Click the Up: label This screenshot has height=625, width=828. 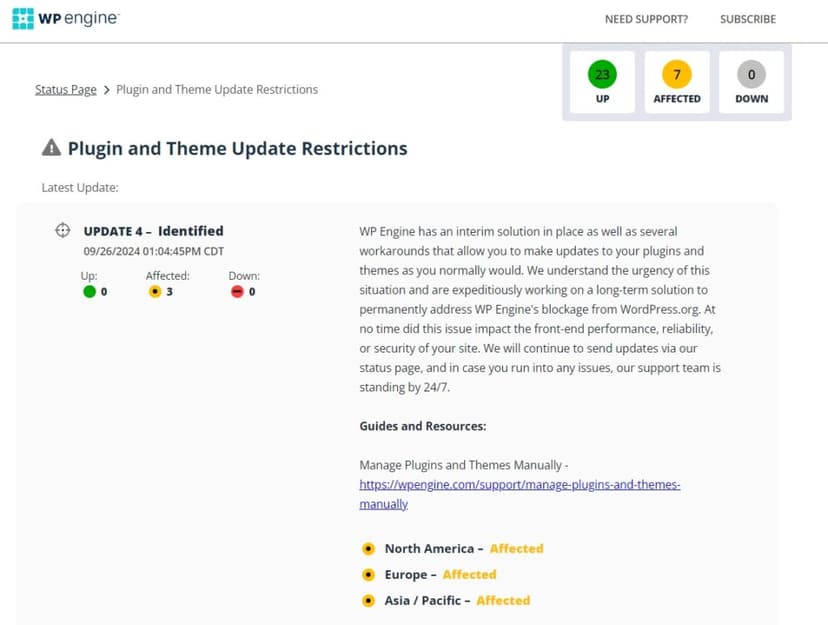[89, 276]
